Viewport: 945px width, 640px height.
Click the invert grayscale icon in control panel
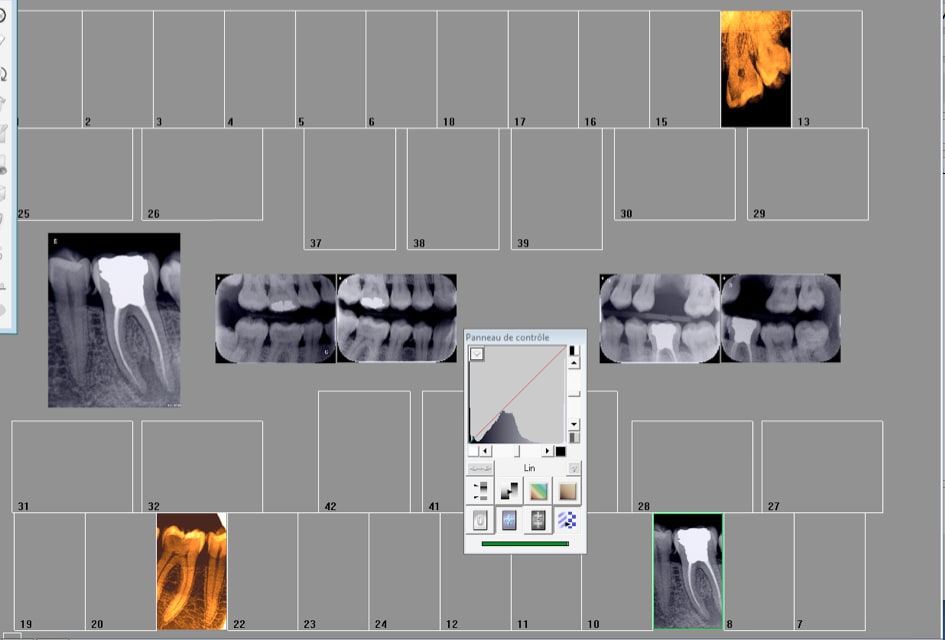click(x=510, y=491)
